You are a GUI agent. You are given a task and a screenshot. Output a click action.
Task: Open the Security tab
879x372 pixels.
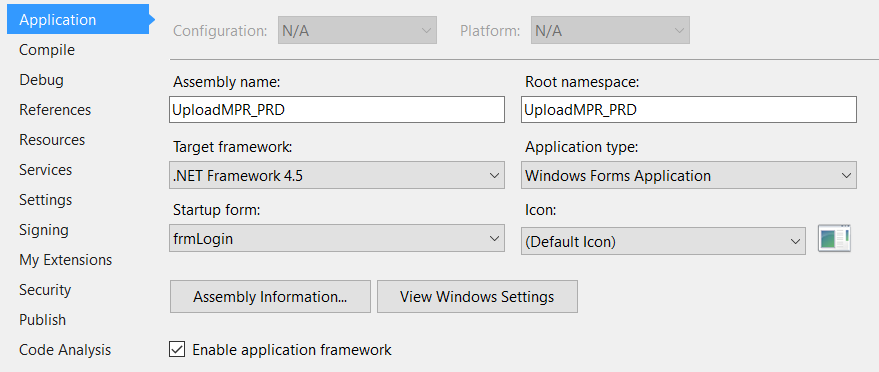tap(45, 290)
